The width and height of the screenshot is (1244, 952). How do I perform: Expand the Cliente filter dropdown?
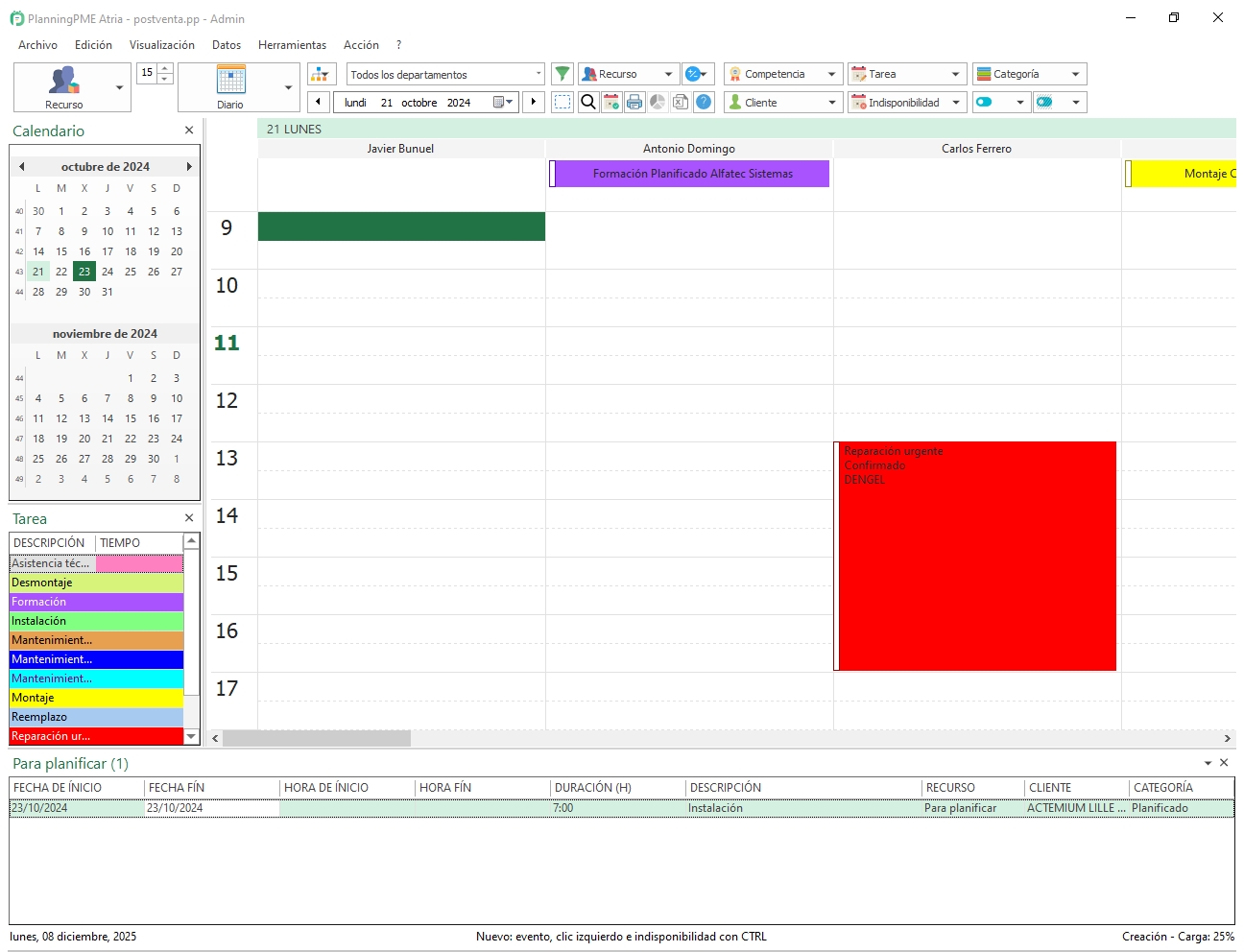tap(830, 102)
